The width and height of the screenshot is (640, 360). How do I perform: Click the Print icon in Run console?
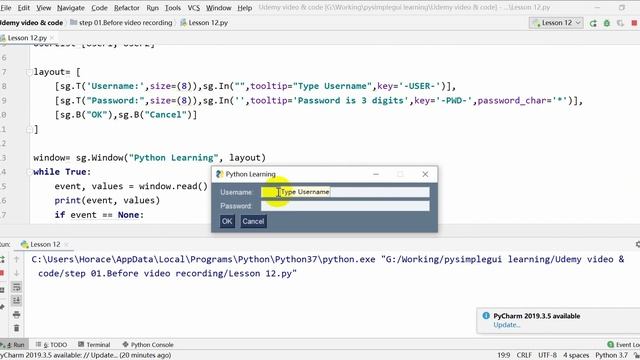(16, 314)
